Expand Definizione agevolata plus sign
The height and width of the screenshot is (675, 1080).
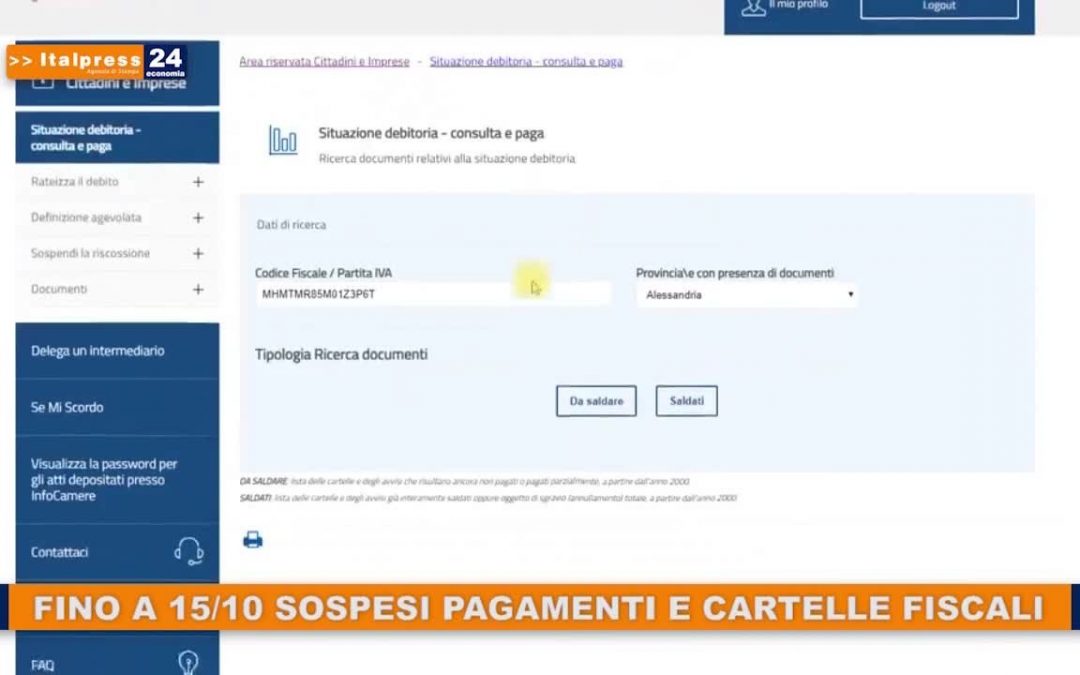198,218
